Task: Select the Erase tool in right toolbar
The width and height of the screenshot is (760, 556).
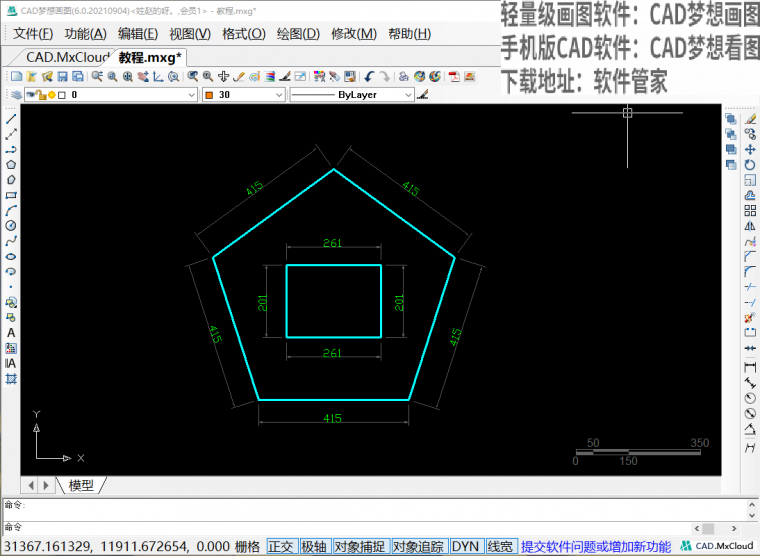Action: point(750,119)
